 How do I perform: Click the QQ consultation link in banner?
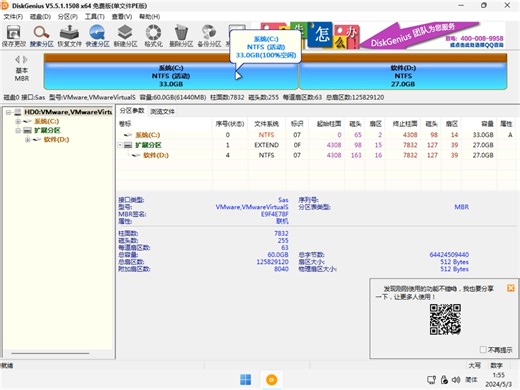tap(477, 45)
